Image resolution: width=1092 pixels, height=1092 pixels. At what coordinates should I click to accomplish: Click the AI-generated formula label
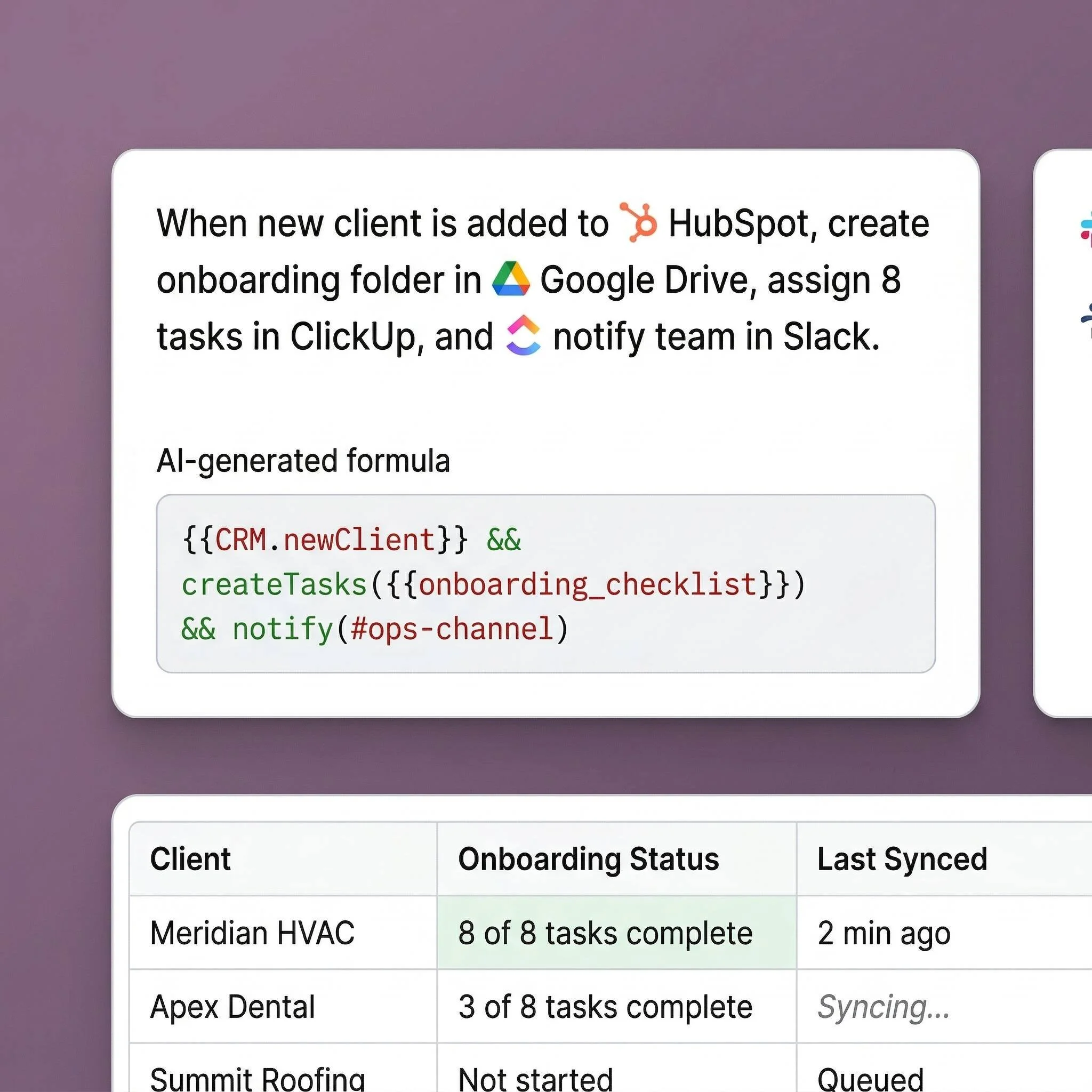pyautogui.click(x=303, y=461)
